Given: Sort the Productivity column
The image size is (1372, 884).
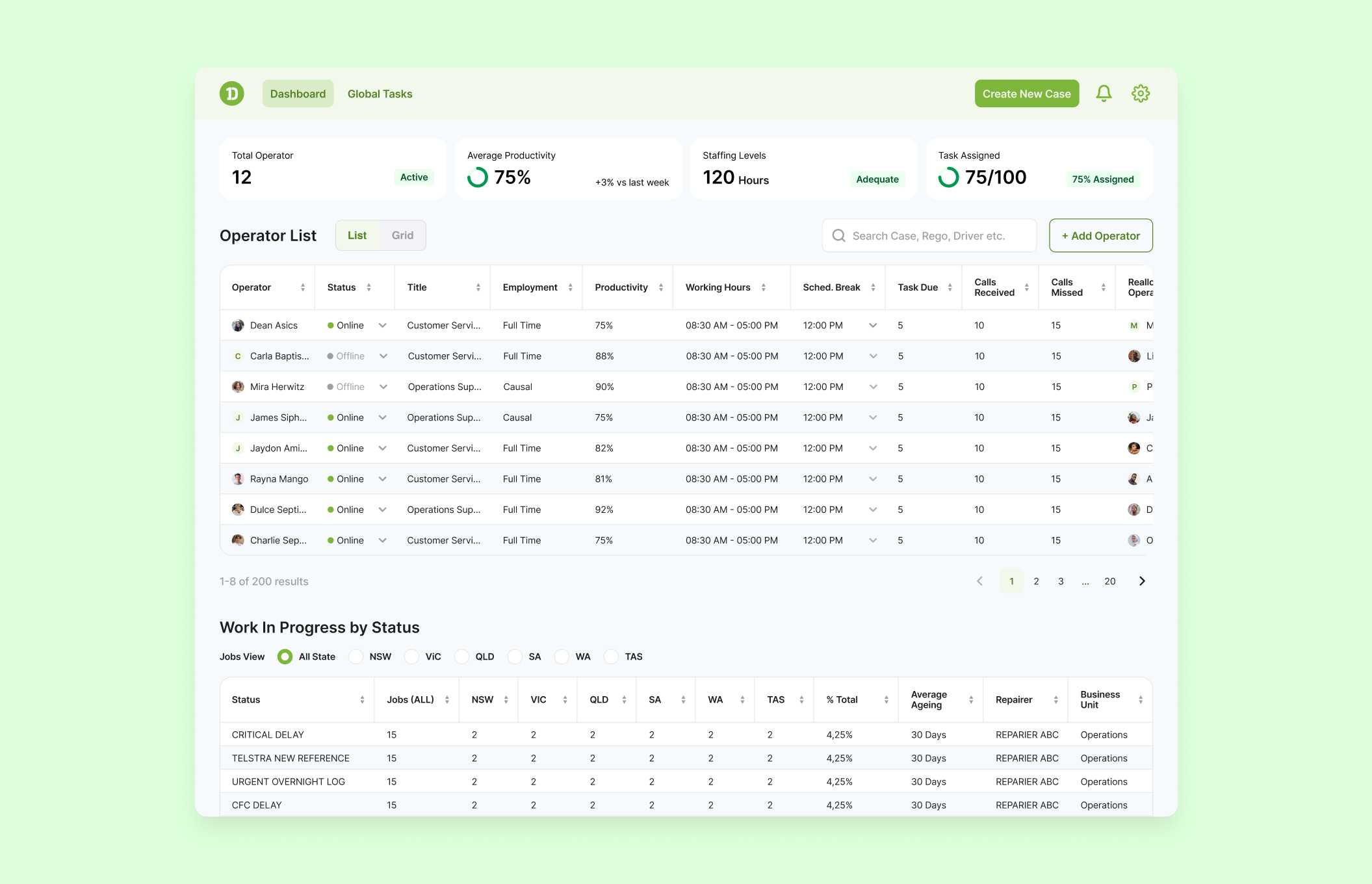Looking at the screenshot, I should point(661,287).
